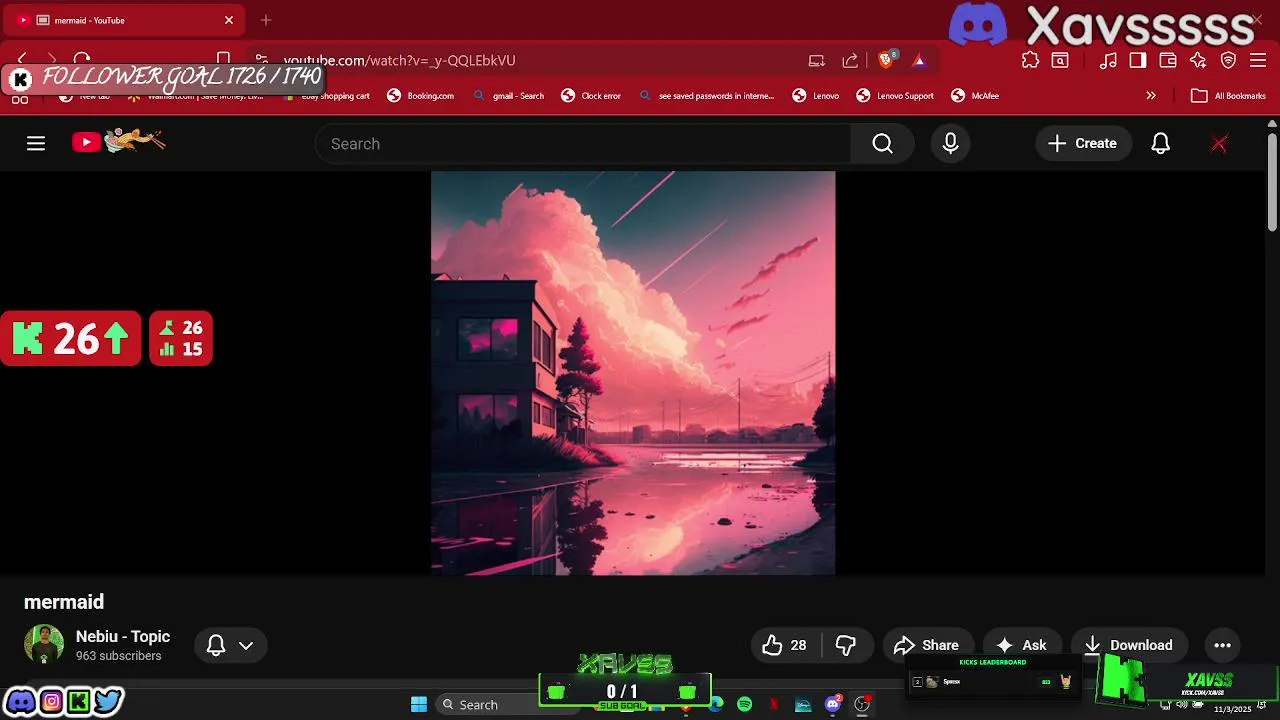Viewport: 1280px width, 720px height.
Task: Open Leo AI sparkle icon
Action: point(1198,60)
